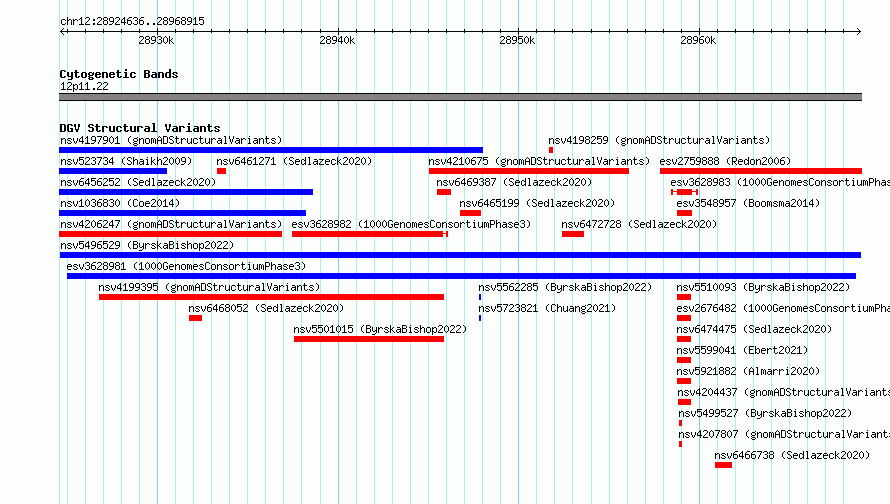Click nsv6456252 (Sedlazeck2020) label

tap(138, 182)
